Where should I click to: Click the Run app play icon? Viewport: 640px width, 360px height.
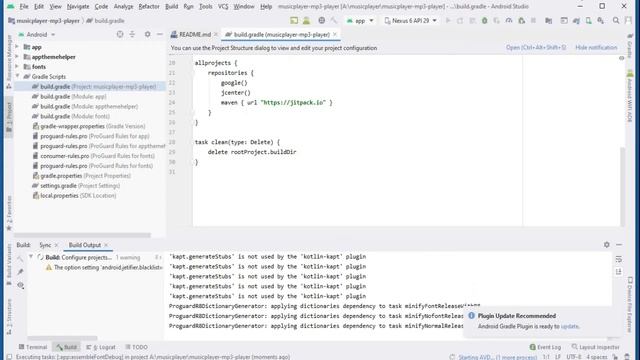point(448,20)
